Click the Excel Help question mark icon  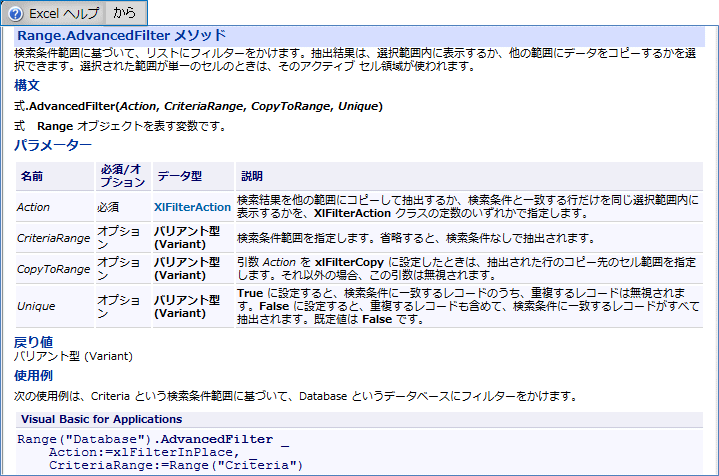(x=15, y=14)
